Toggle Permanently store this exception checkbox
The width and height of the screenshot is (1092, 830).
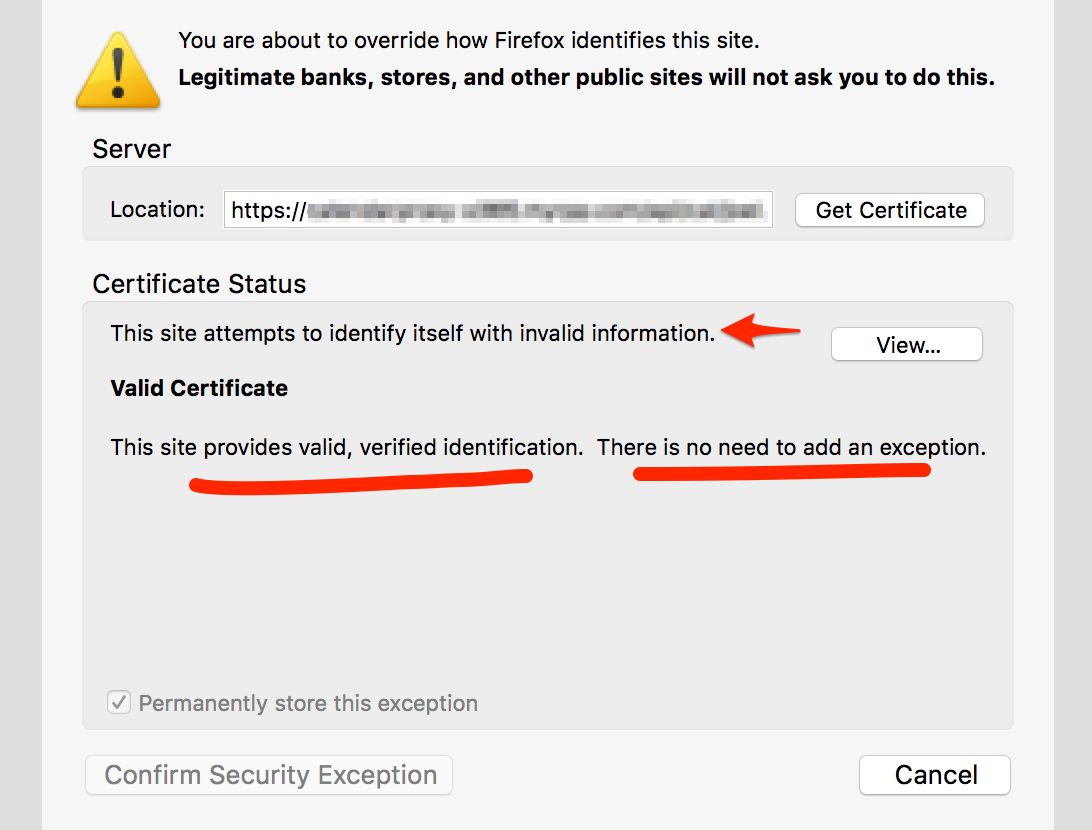[119, 703]
